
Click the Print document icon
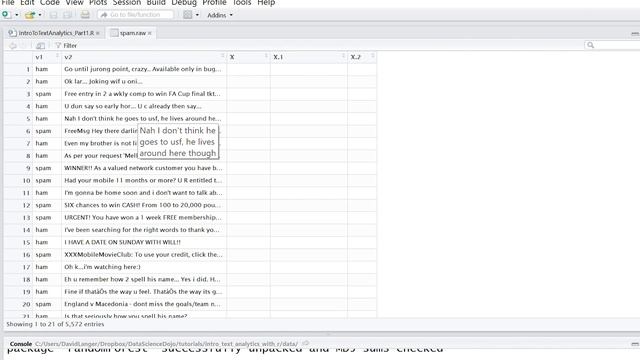(85, 15)
